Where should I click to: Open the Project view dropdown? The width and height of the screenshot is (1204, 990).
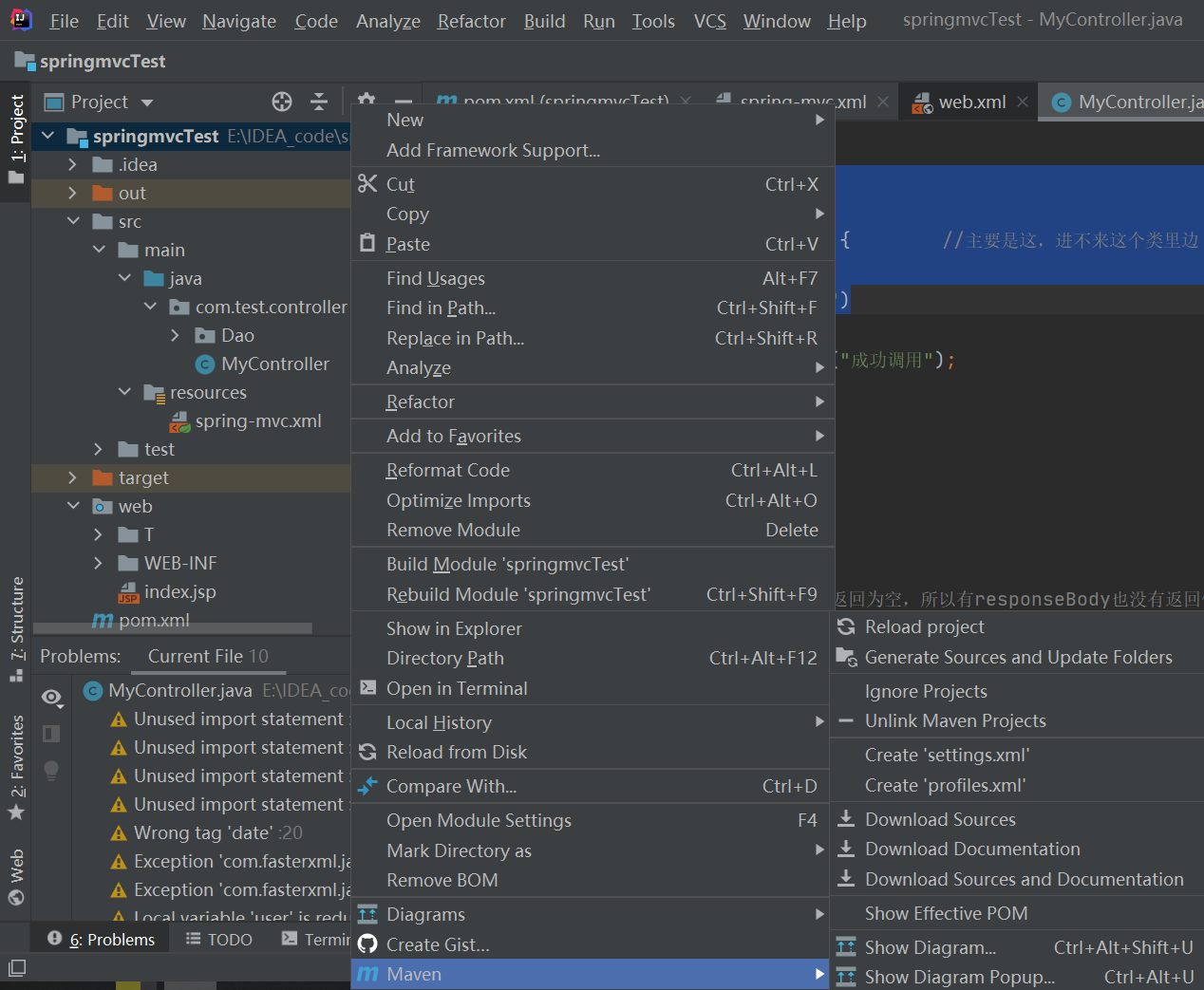point(146,103)
